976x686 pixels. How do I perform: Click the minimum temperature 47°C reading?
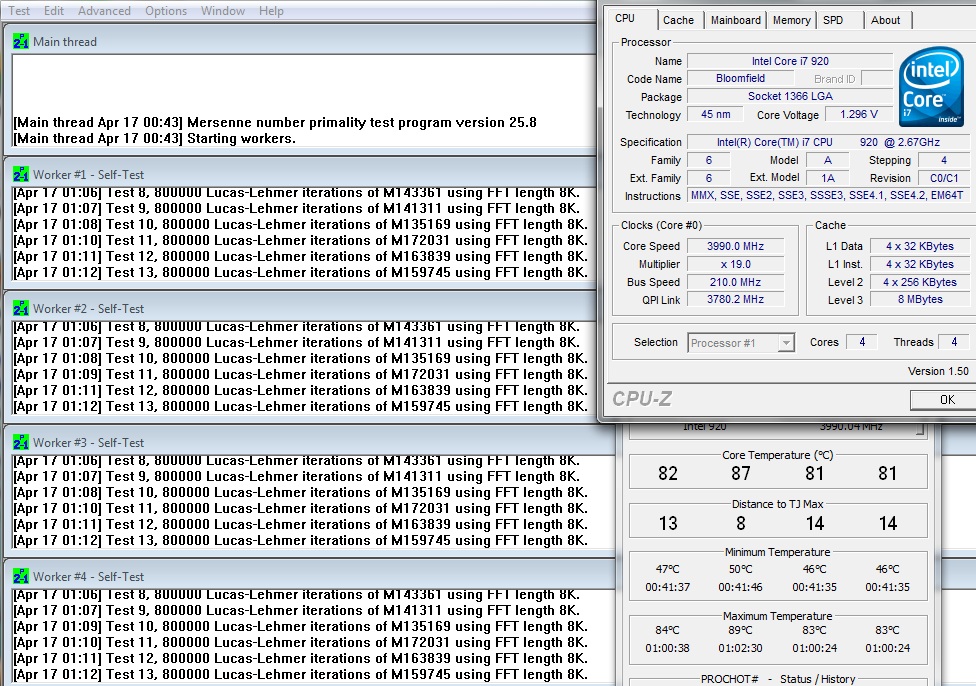[667, 569]
